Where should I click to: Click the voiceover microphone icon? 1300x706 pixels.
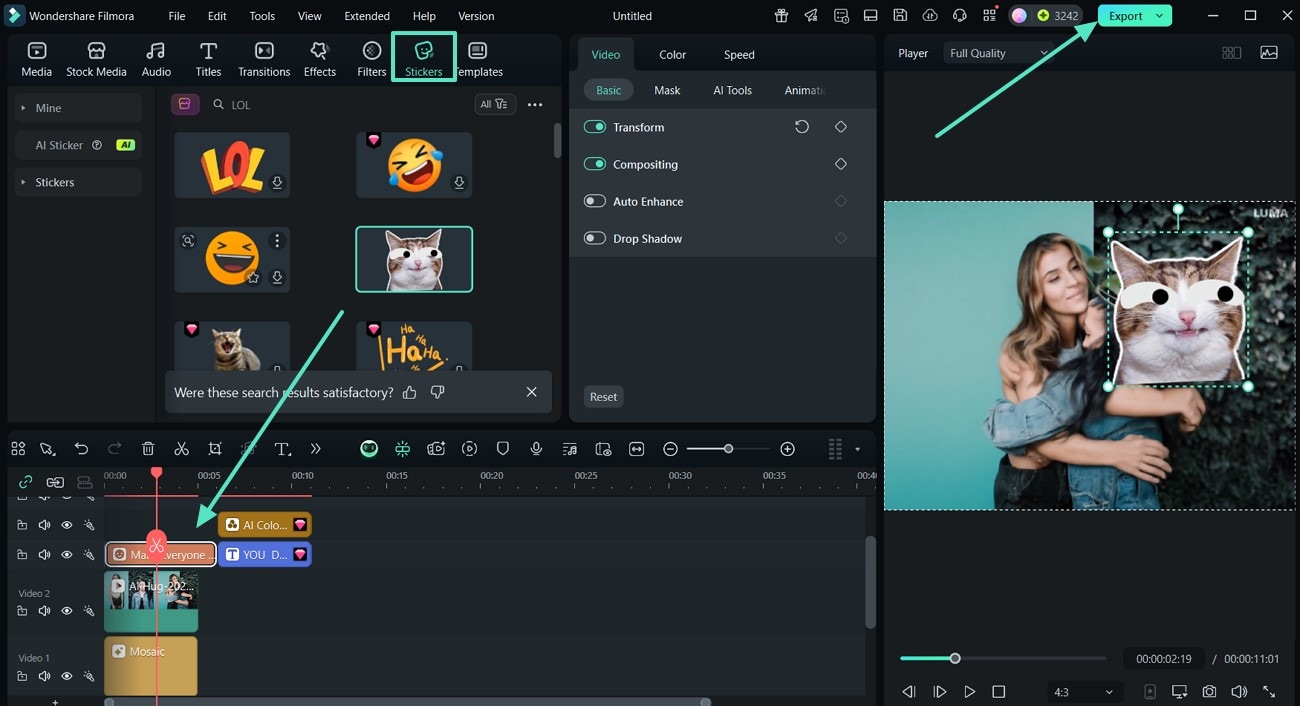click(536, 449)
